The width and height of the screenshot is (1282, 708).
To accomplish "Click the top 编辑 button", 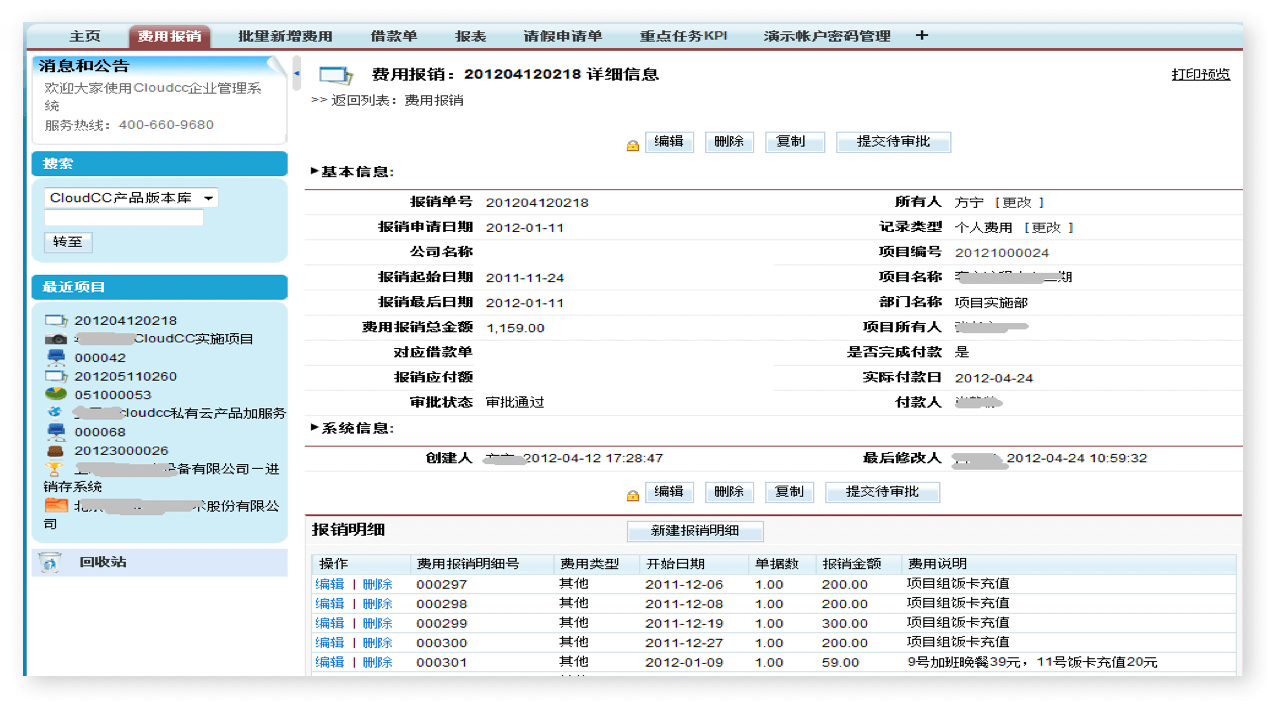I will (x=669, y=142).
